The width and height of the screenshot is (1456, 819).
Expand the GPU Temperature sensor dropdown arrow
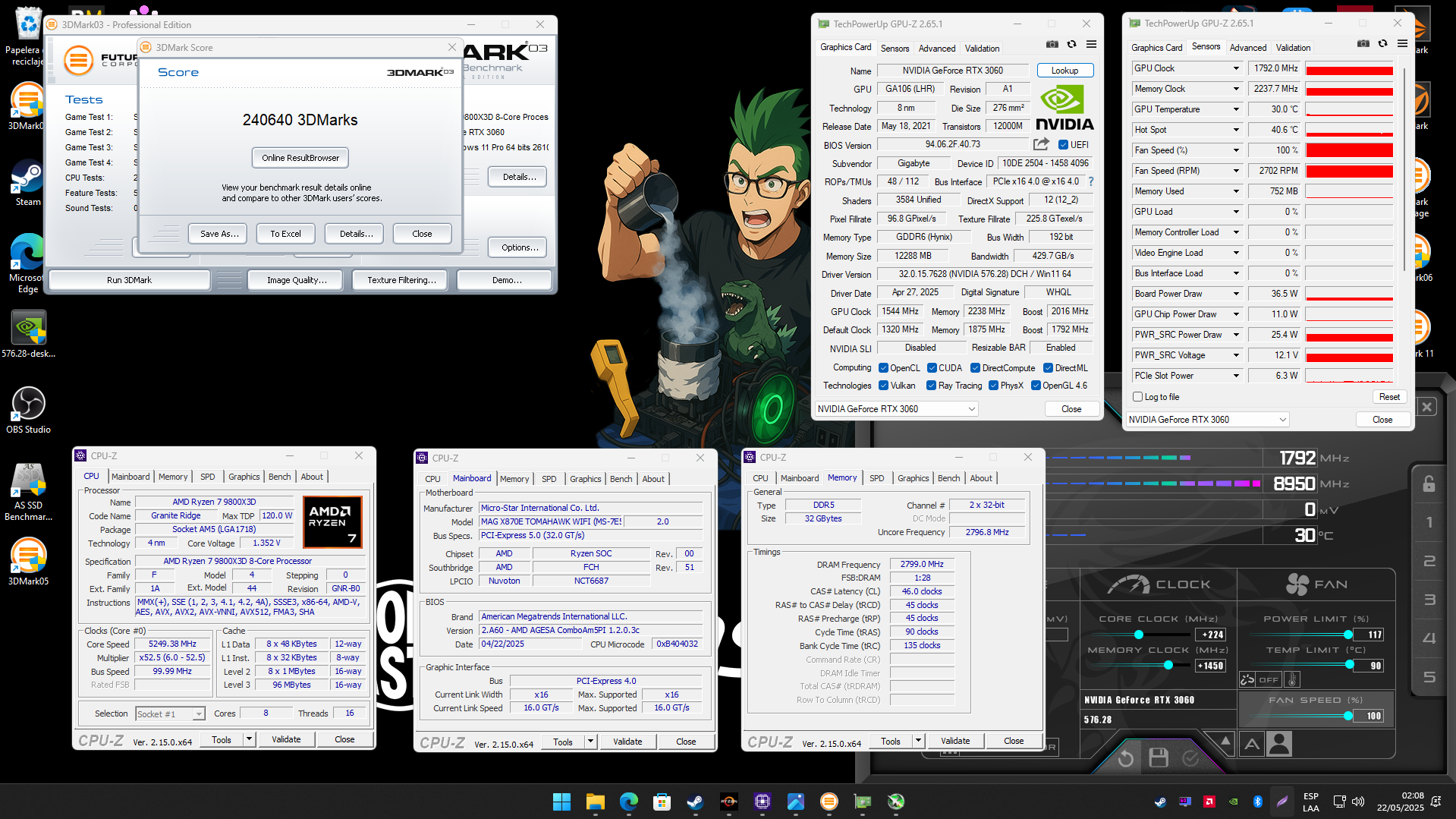coord(1236,109)
